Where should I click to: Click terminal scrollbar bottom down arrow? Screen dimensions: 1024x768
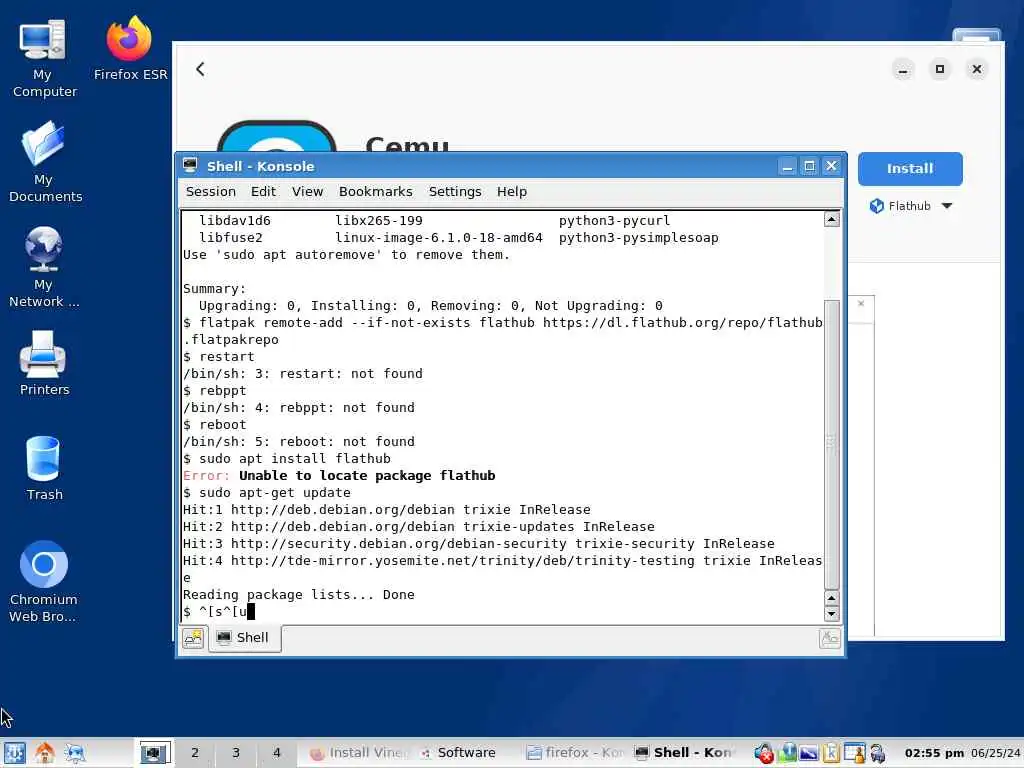tap(831, 613)
